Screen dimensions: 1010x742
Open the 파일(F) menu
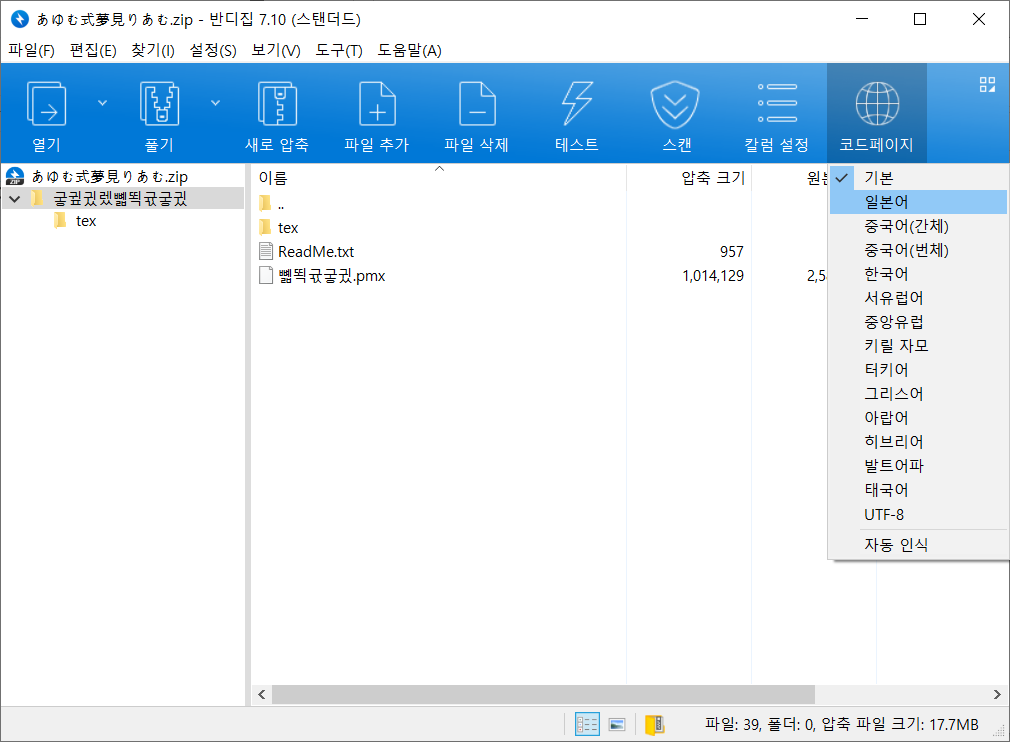pyautogui.click(x=31, y=50)
